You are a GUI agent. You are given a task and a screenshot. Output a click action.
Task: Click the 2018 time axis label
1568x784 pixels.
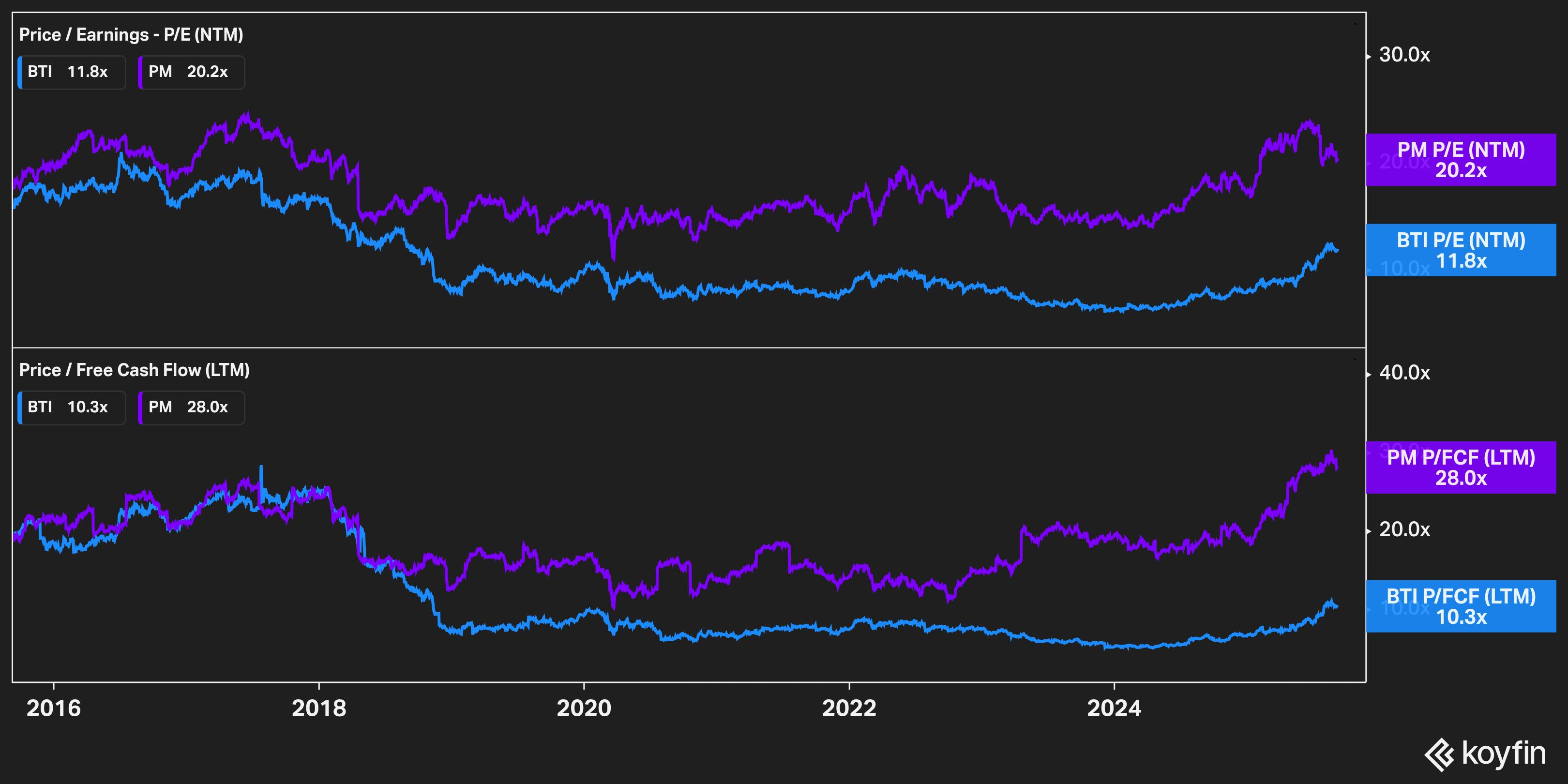tap(319, 708)
